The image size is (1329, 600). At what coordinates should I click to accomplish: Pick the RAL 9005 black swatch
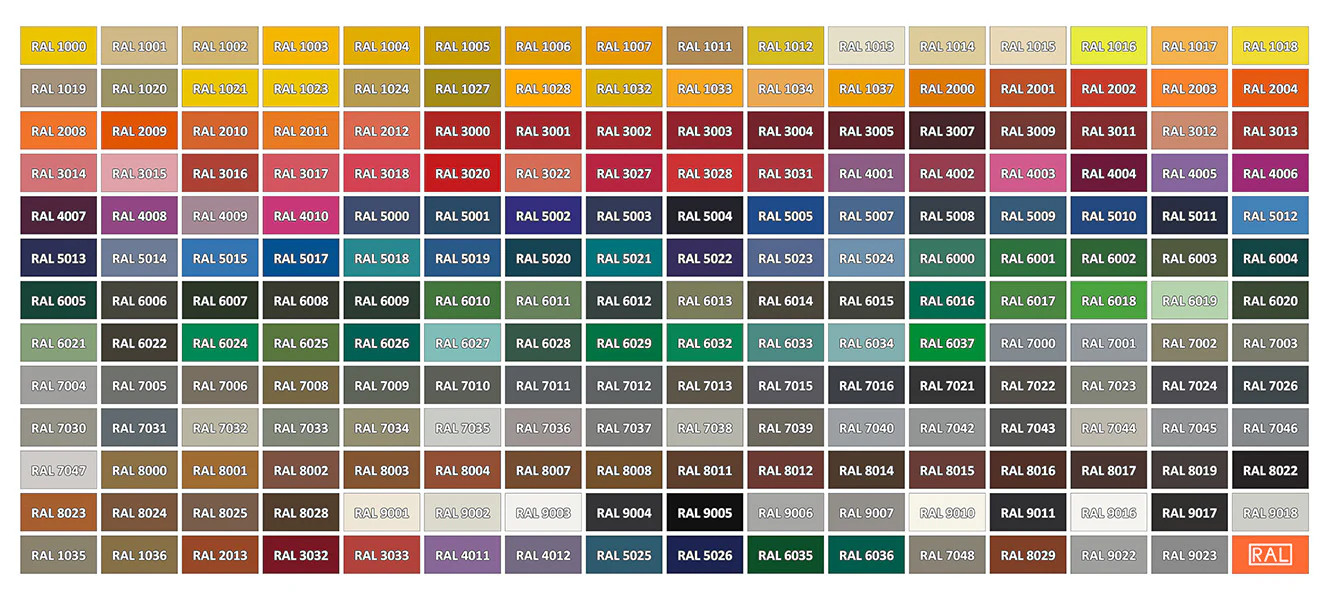tap(704, 512)
